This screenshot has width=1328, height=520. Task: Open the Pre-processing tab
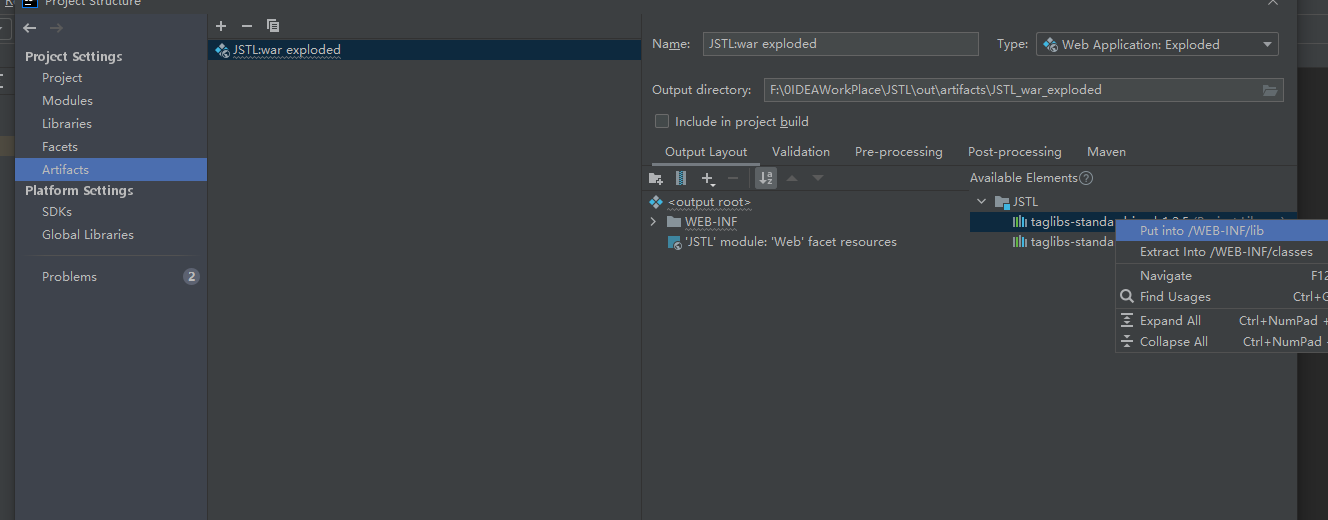899,152
